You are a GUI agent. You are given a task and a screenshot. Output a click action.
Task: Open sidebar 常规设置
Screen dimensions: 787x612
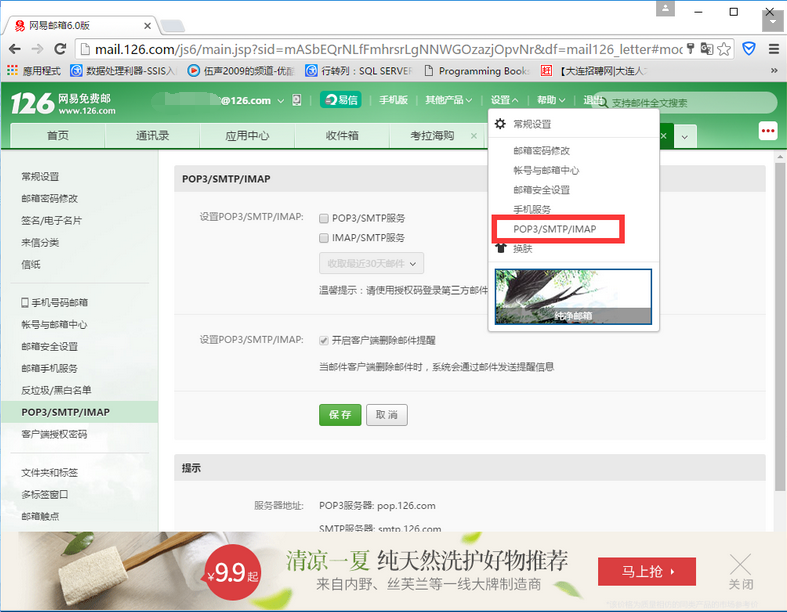click(40, 176)
